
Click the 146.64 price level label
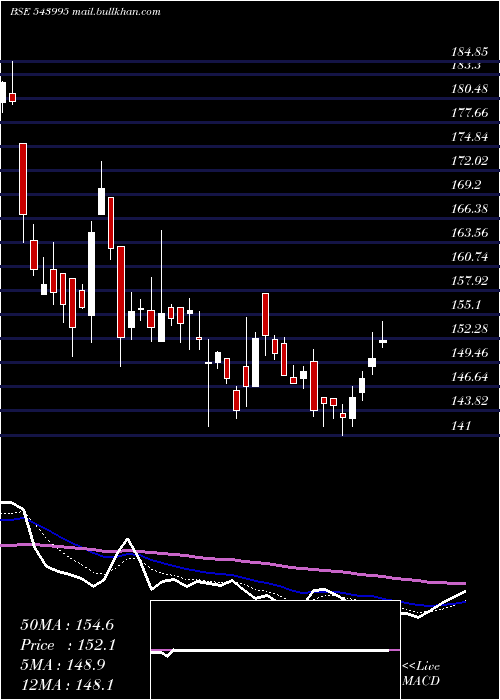click(469, 378)
